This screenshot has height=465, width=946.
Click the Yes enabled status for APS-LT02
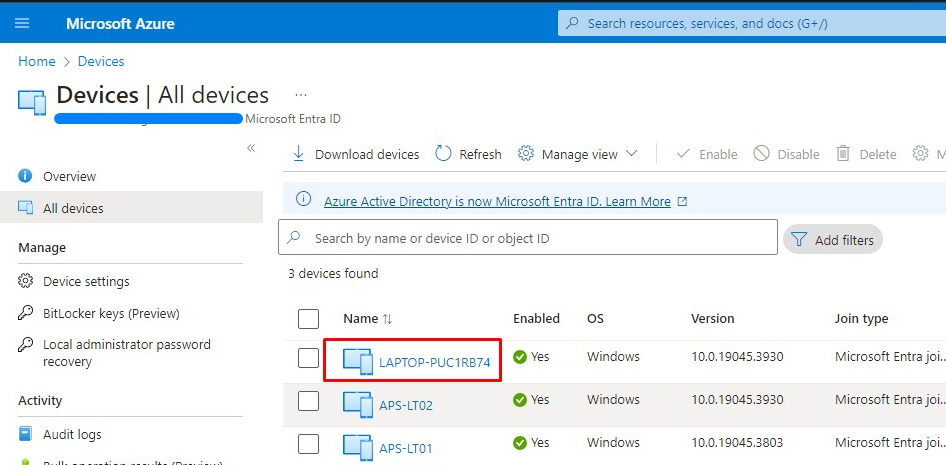pos(531,399)
